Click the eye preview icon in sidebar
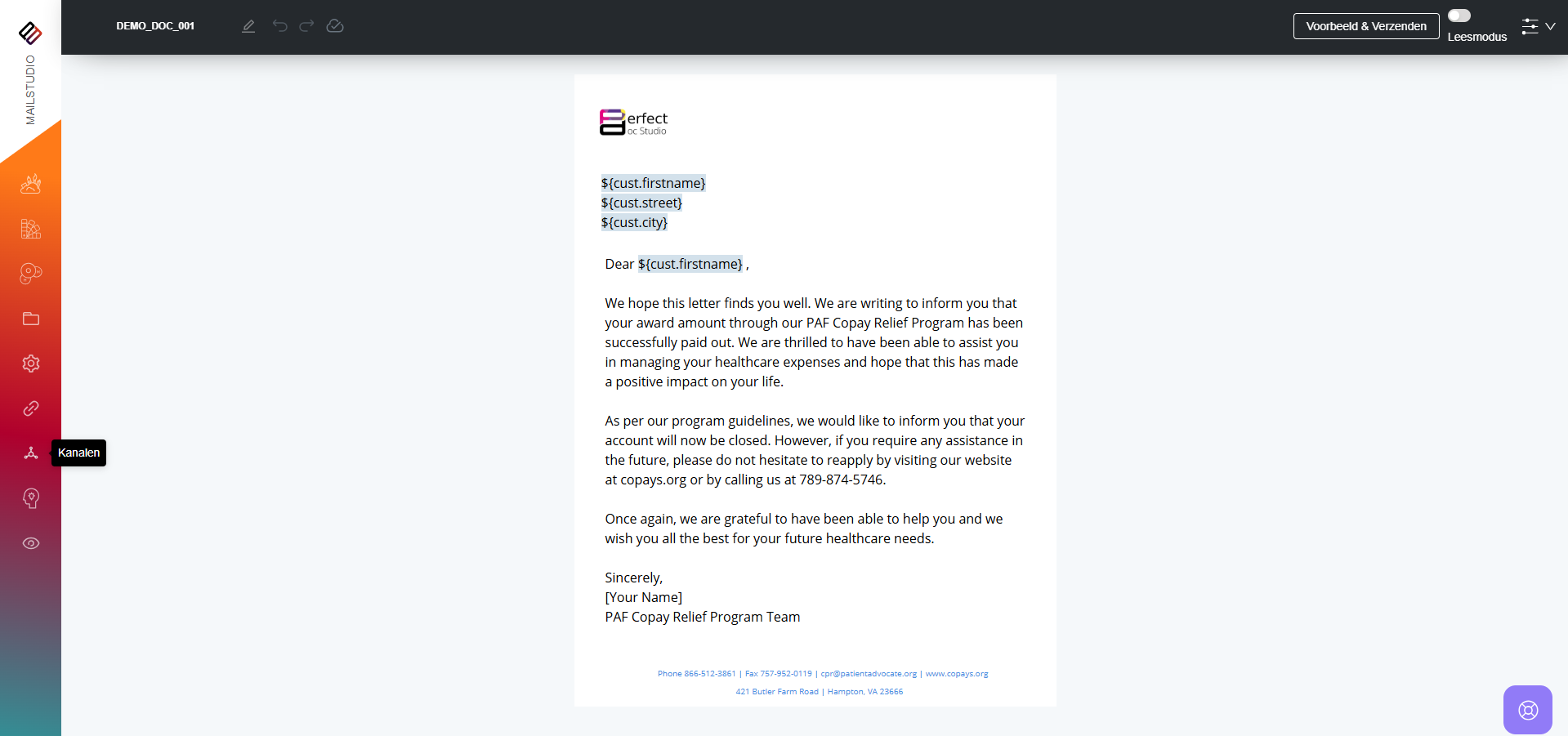Viewport: 1568px width, 736px height. tap(31, 543)
